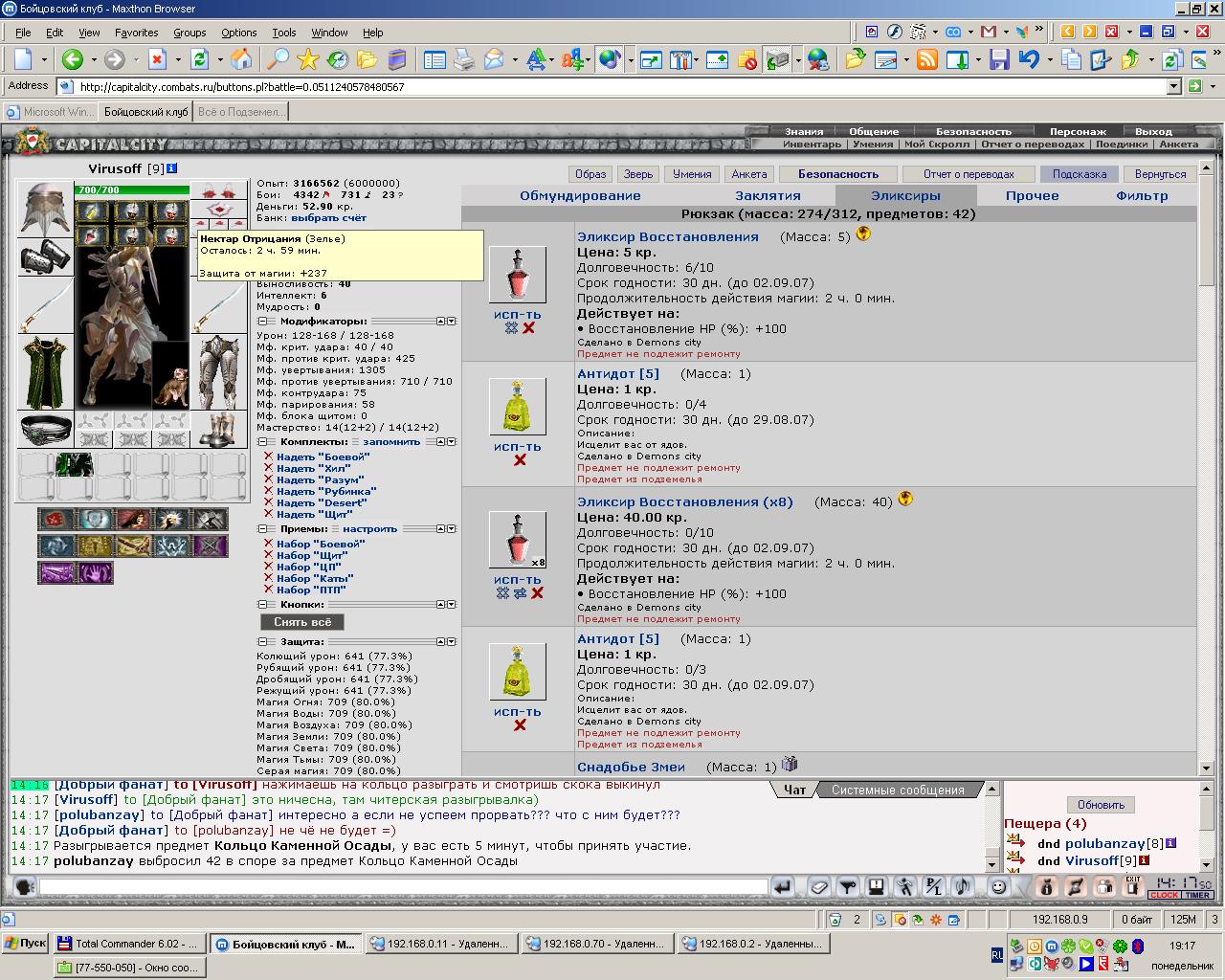Image resolution: width=1225 pixels, height=980 pixels.
Task: Click the smiley face icon in chat bar
Action: (998, 887)
